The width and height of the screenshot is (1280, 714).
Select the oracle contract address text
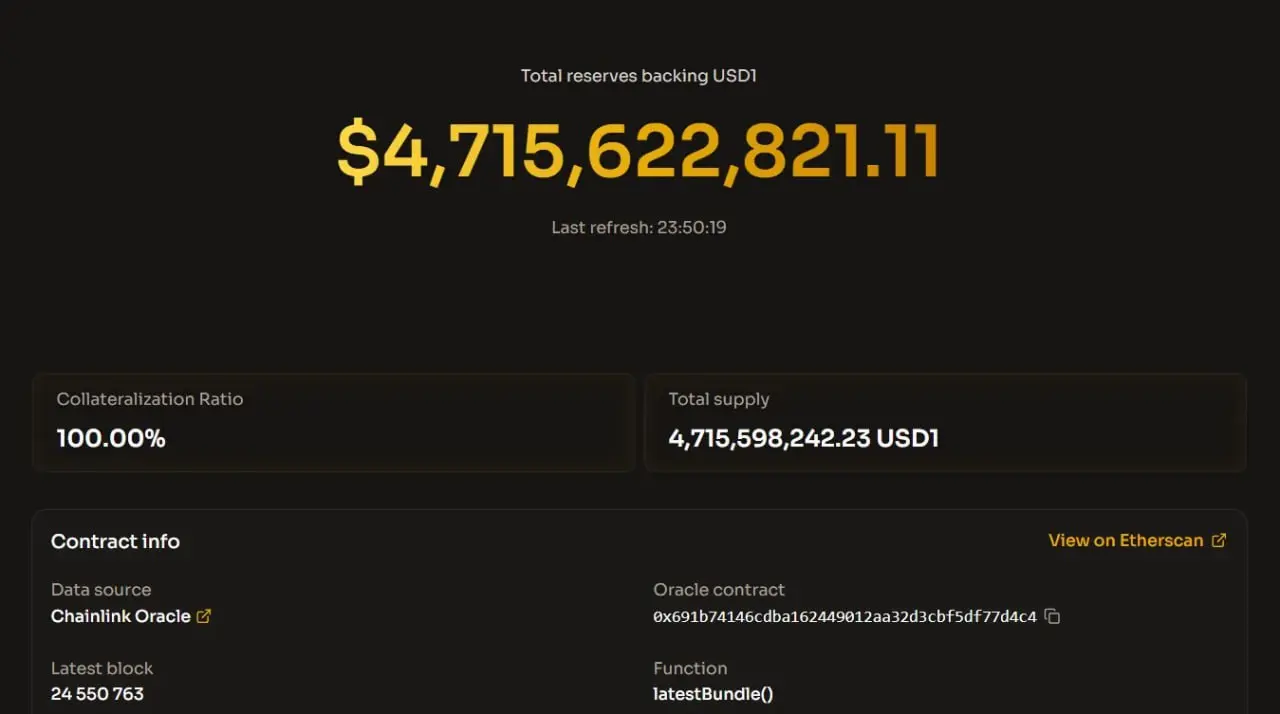pos(844,616)
